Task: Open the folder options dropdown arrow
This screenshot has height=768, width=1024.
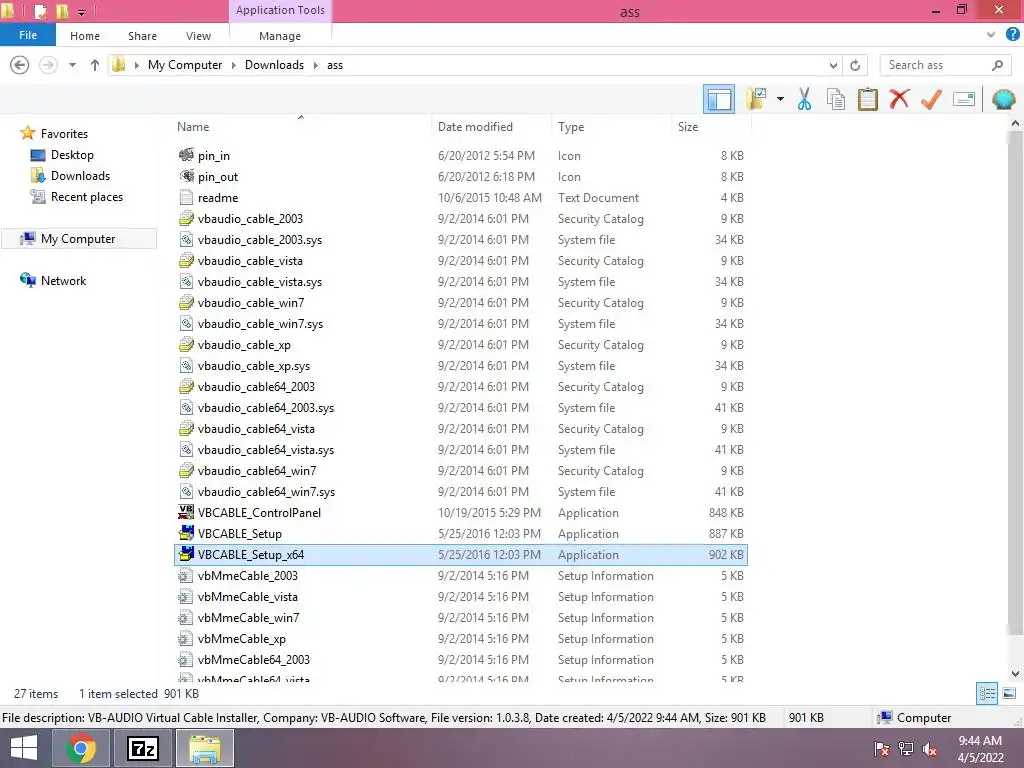Action: click(x=780, y=99)
